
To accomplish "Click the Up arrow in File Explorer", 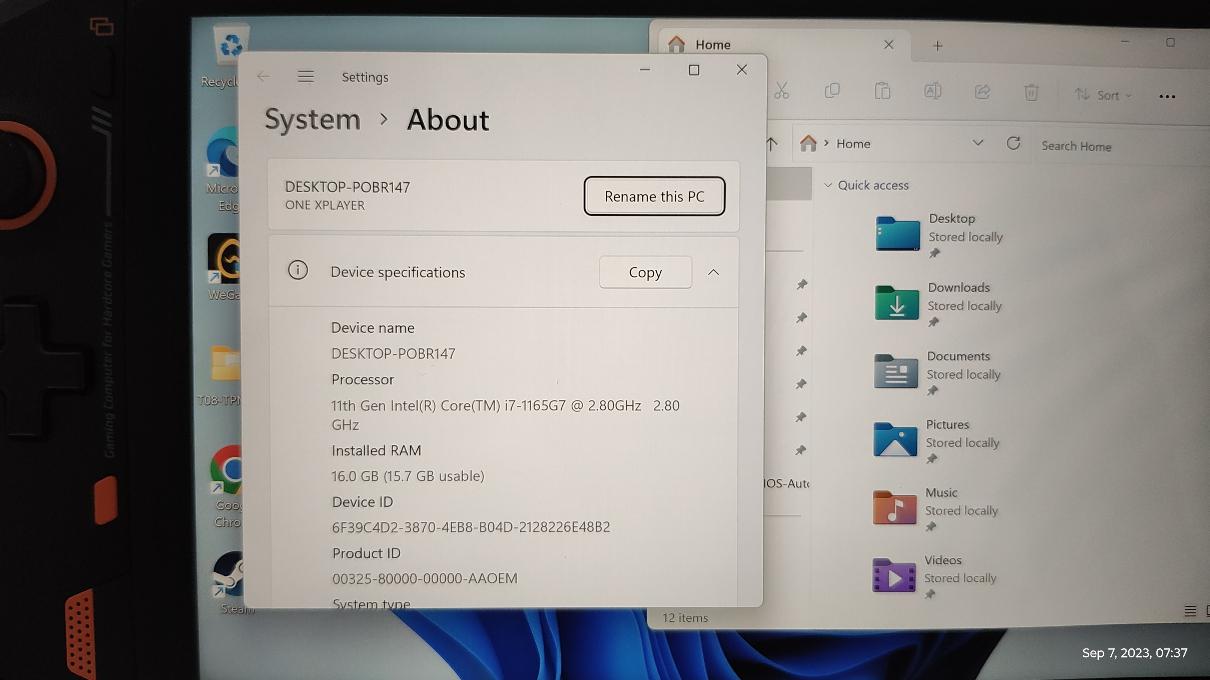I will 771,143.
